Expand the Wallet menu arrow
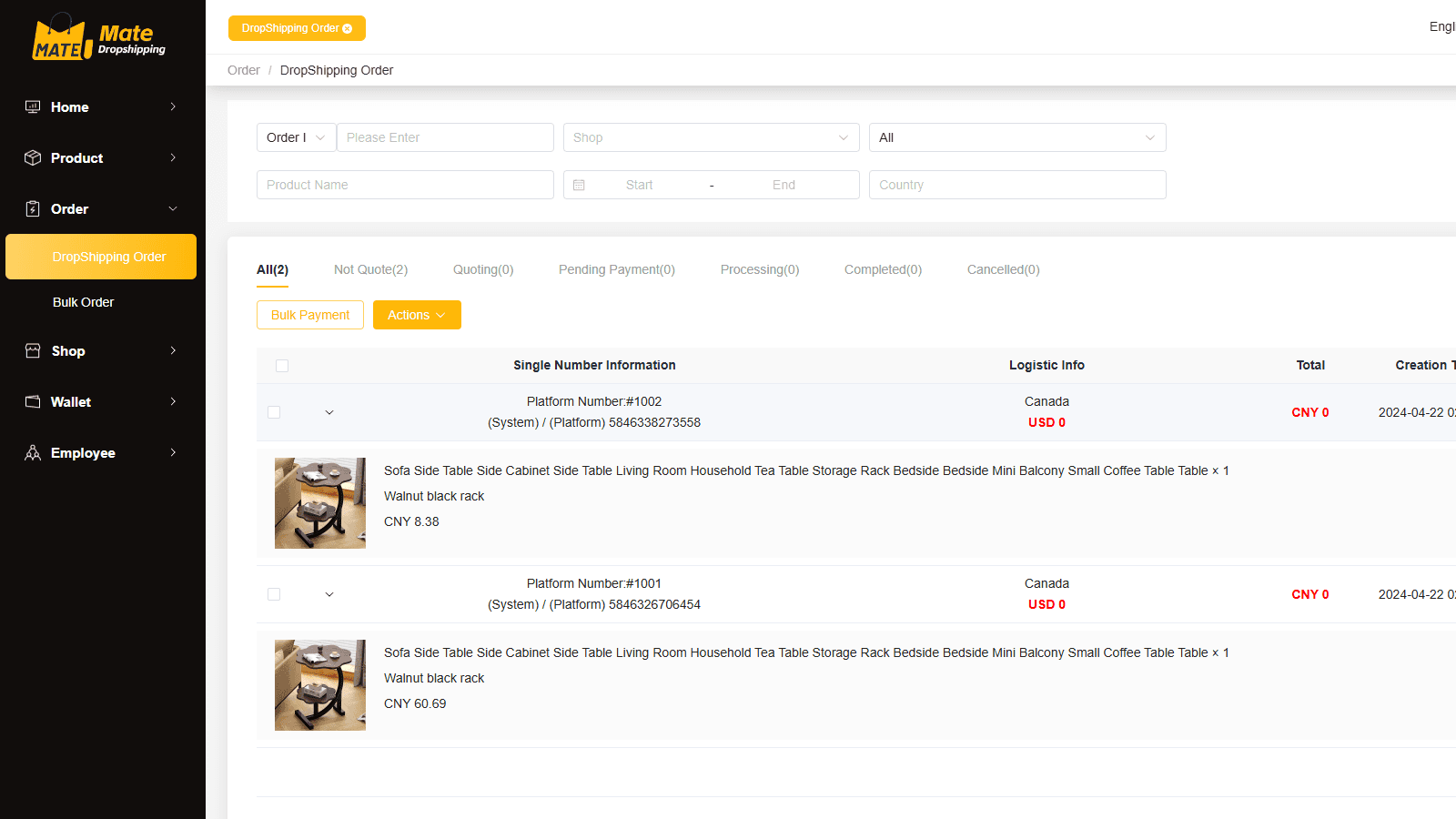This screenshot has width=1456, height=819. (173, 401)
